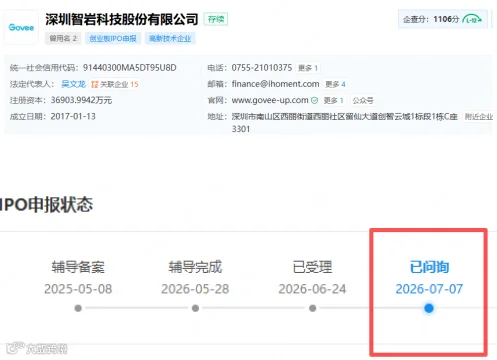497x360 pixels.
Task: Open legal representative 吴文龙 link
Action: [74, 84]
